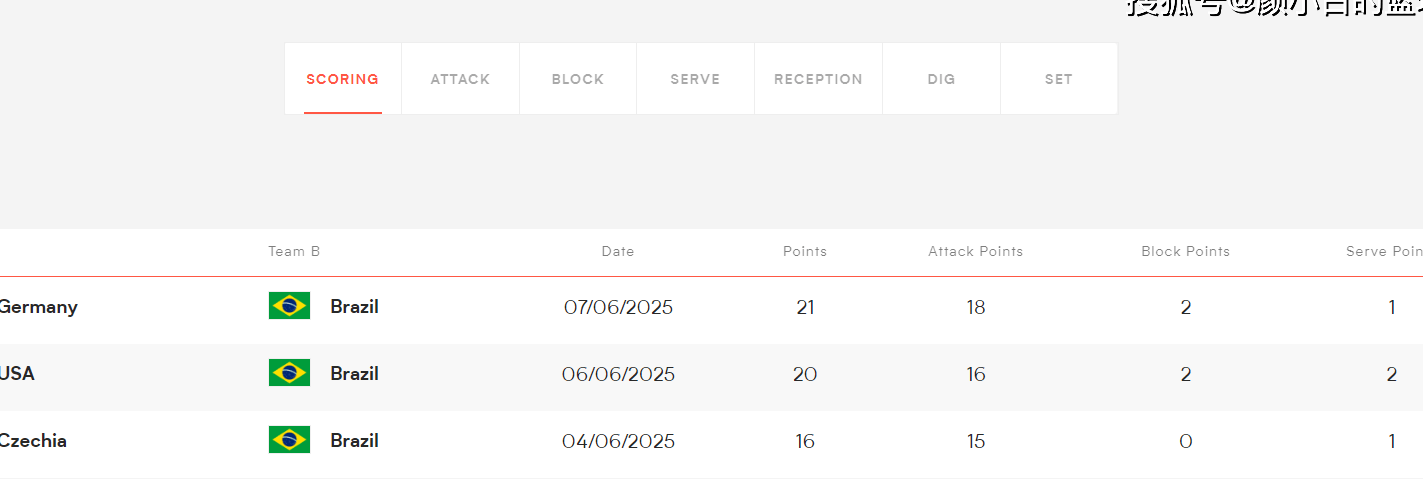Click Brazil flag in Czechia match row

(289, 440)
